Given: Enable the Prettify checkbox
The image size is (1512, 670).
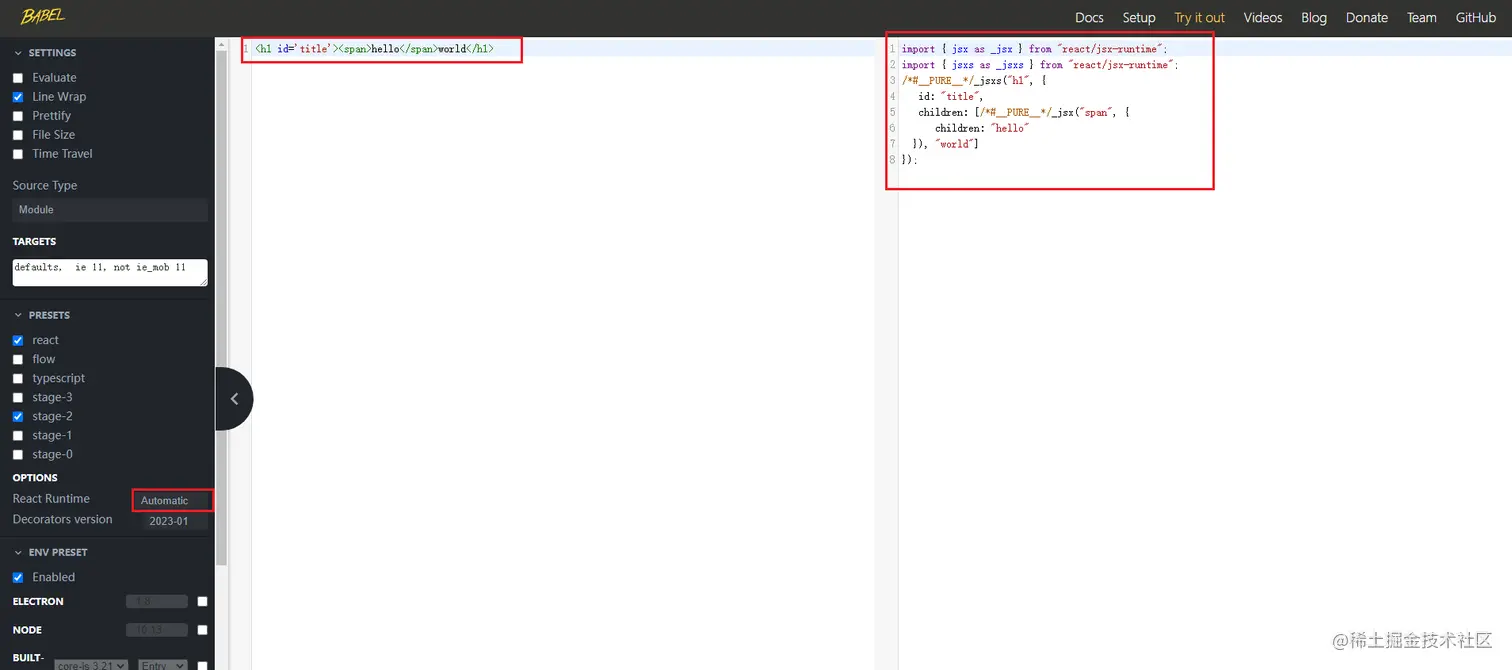Looking at the screenshot, I should pos(18,116).
